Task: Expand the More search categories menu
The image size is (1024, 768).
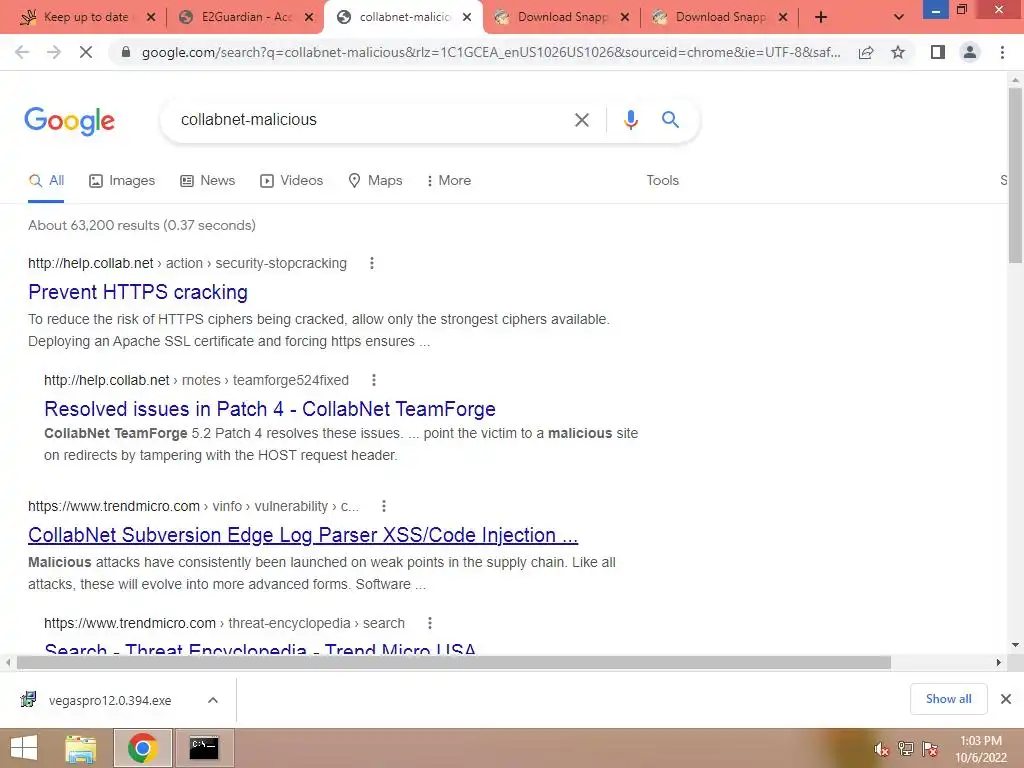Action: pos(449,181)
